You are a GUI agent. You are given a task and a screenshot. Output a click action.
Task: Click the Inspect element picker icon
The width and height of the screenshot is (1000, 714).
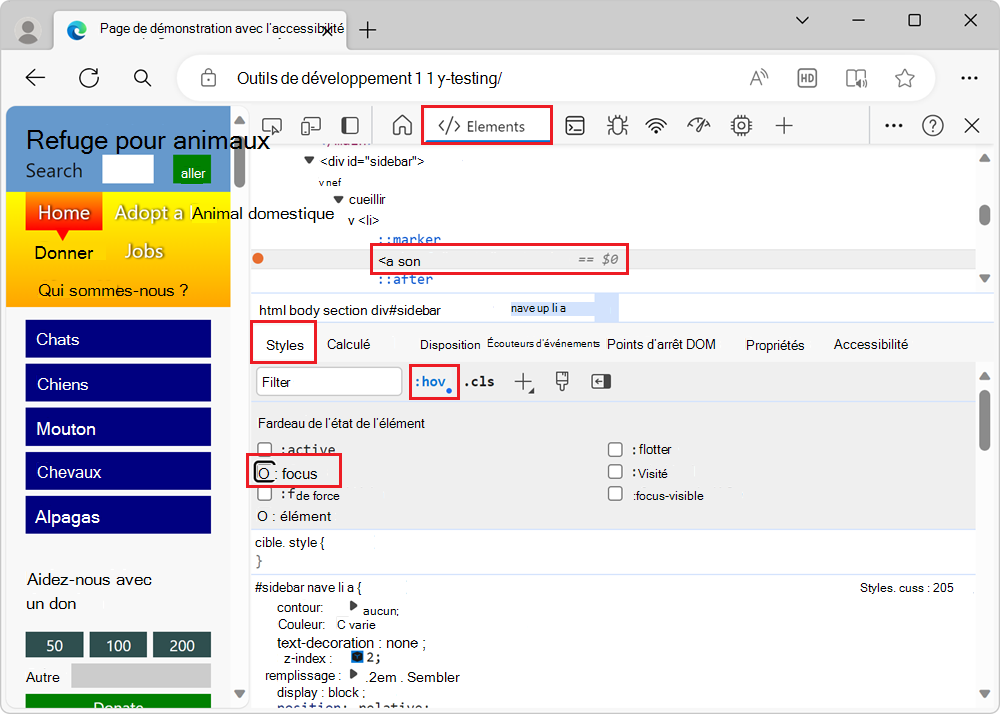pyautogui.click(x=271, y=126)
